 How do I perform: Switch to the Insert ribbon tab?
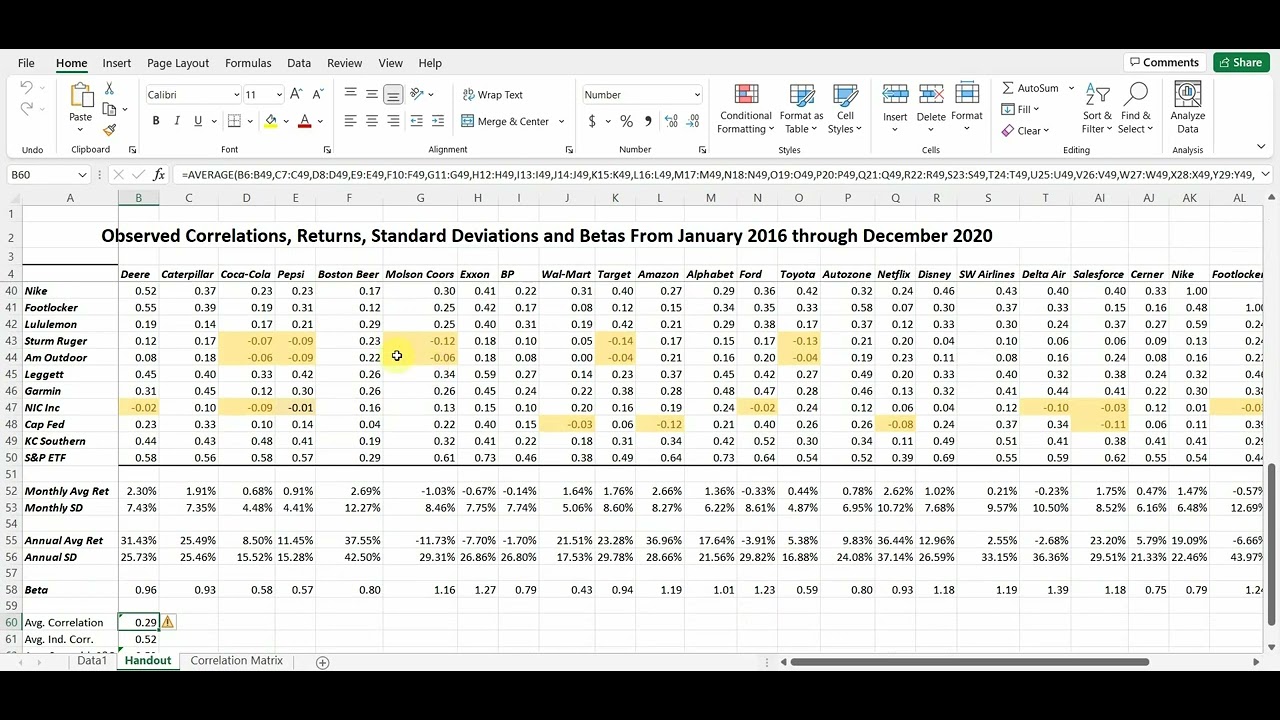[x=117, y=63]
